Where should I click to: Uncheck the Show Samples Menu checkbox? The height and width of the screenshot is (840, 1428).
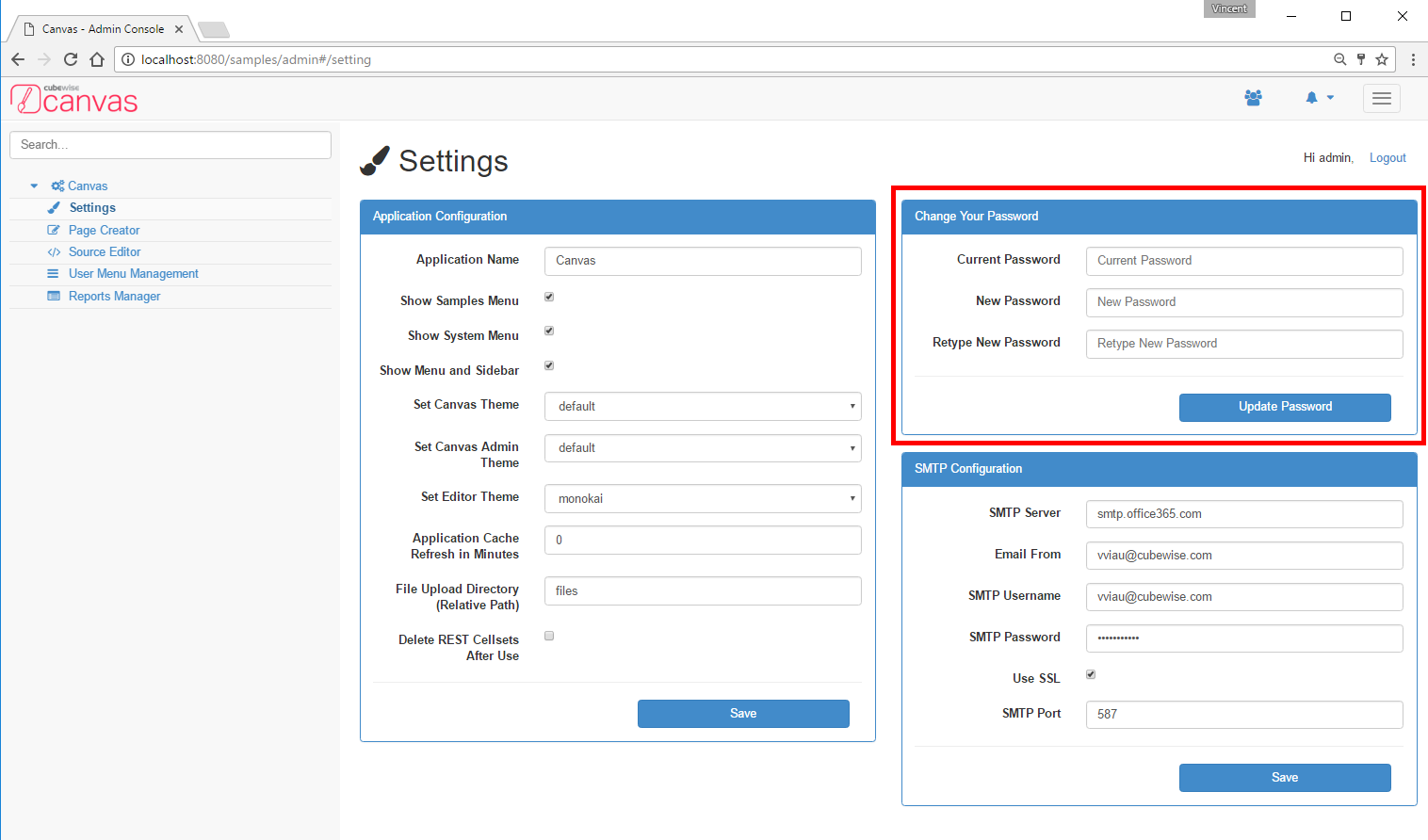pyautogui.click(x=549, y=298)
